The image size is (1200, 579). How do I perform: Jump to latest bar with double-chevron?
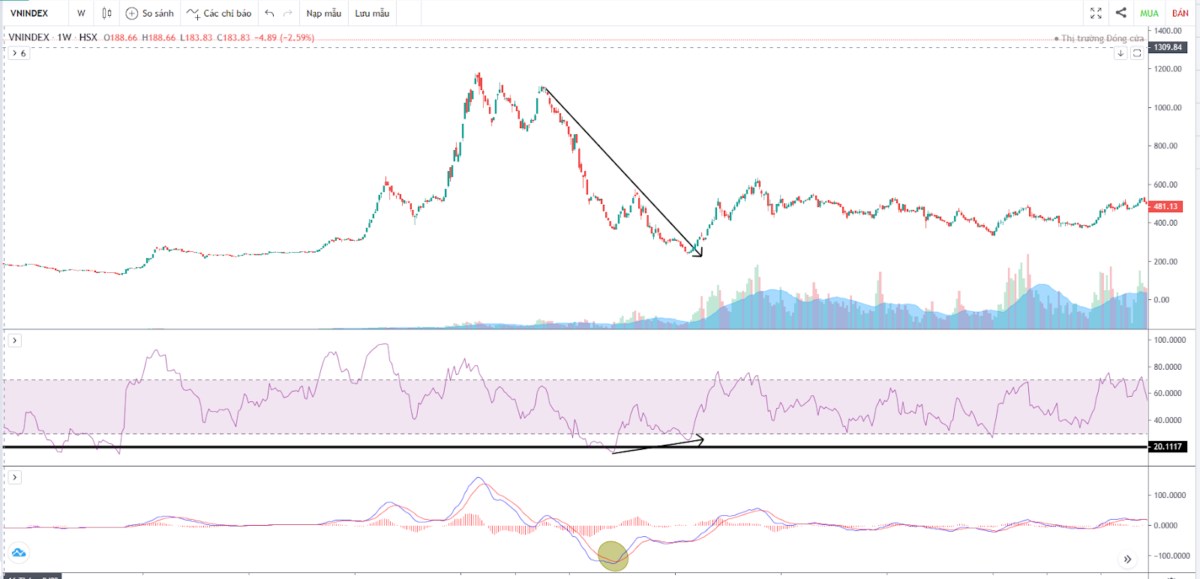[1127, 560]
